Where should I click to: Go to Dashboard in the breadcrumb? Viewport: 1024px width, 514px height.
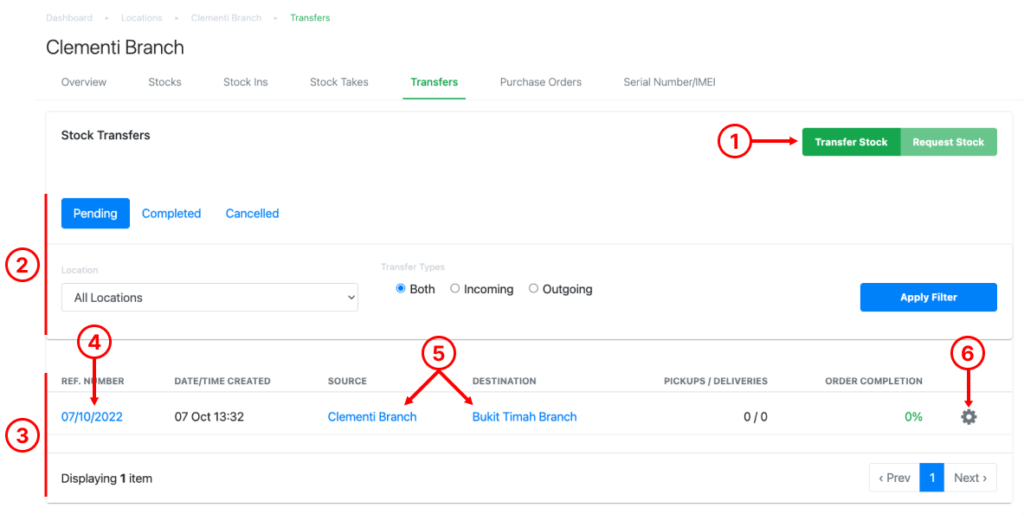click(69, 18)
